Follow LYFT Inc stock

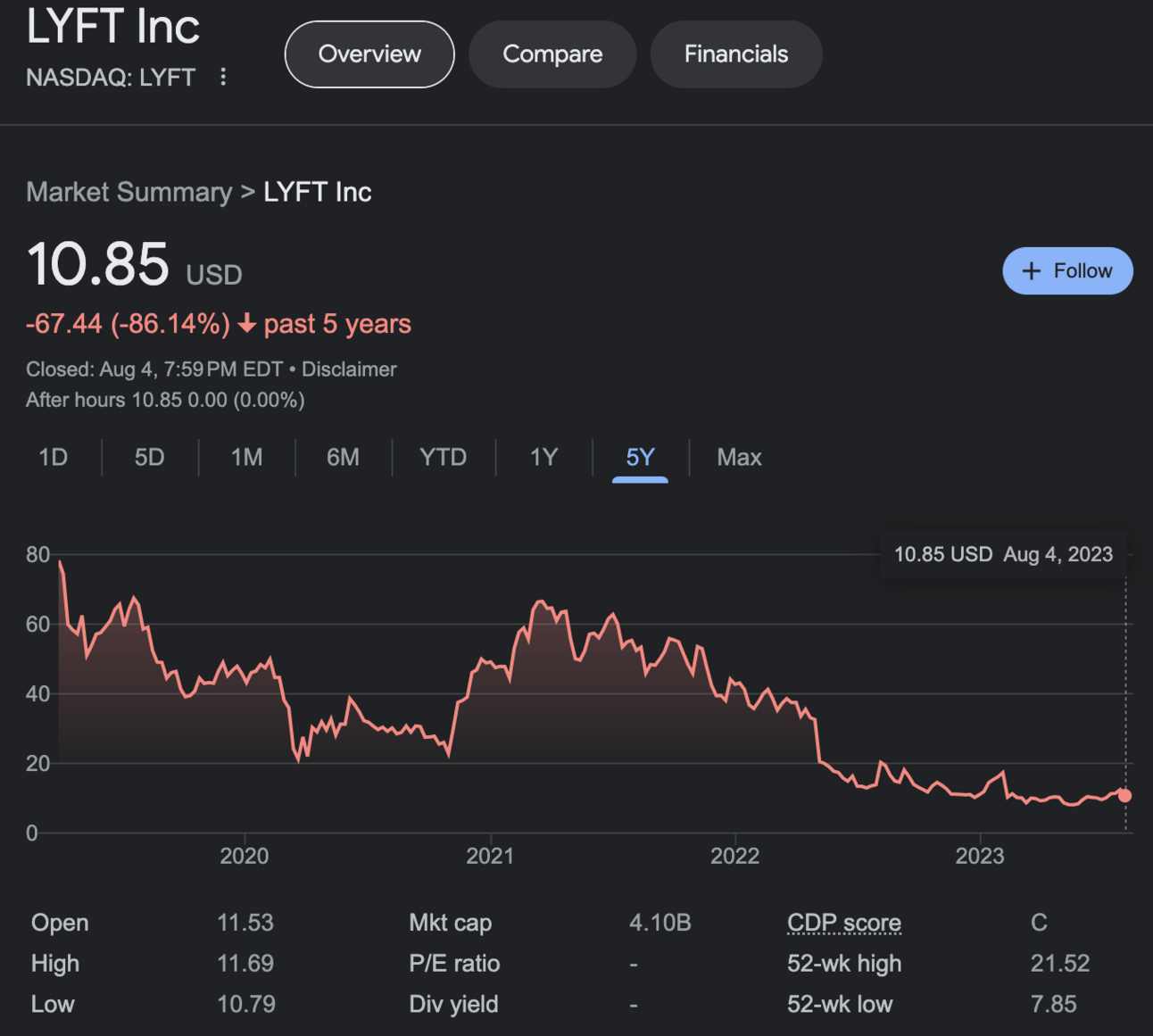(1067, 271)
